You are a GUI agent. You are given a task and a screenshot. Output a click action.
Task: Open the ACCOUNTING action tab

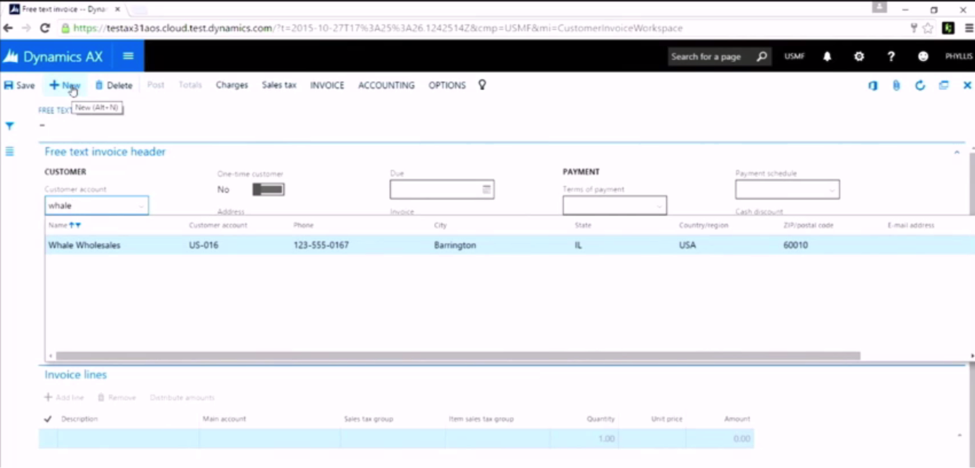coord(386,86)
